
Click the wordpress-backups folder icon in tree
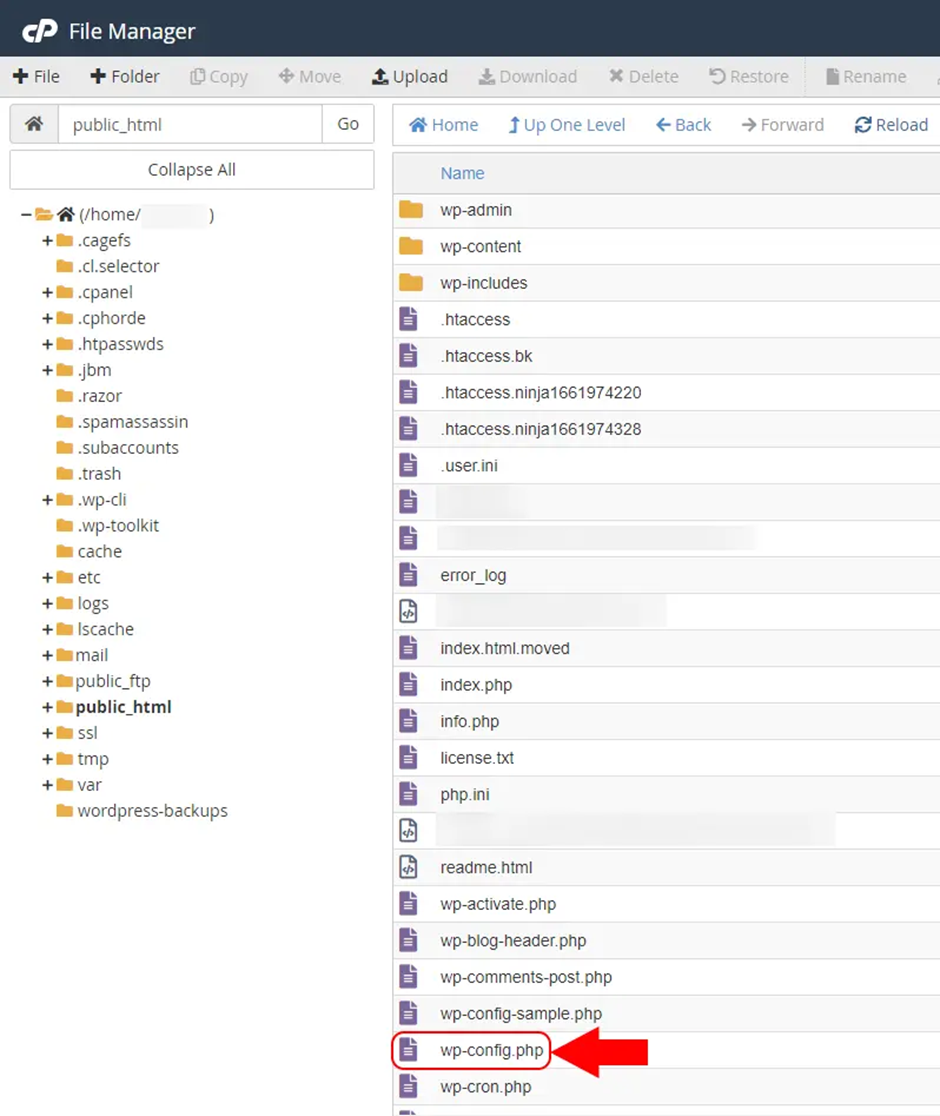tap(65, 810)
